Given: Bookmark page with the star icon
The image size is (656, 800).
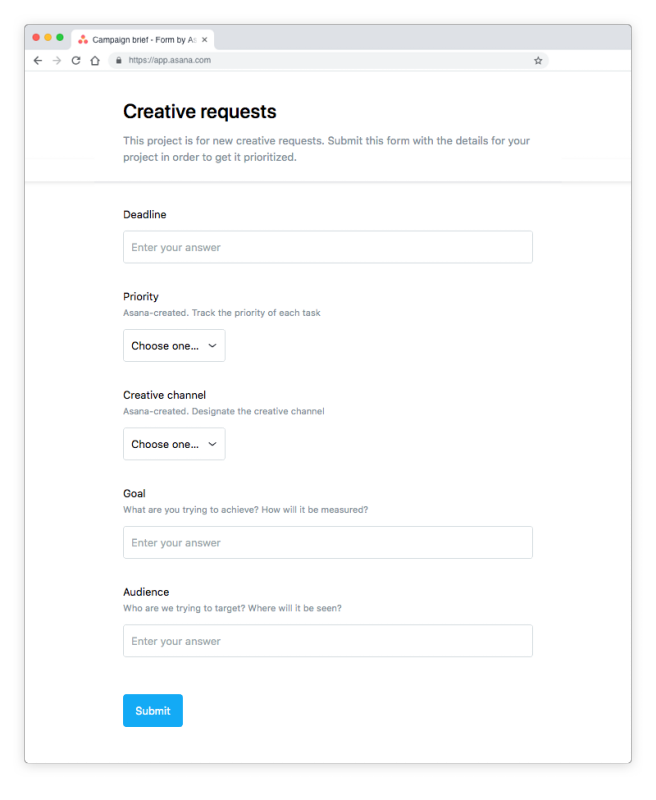Looking at the screenshot, I should click(x=538, y=61).
